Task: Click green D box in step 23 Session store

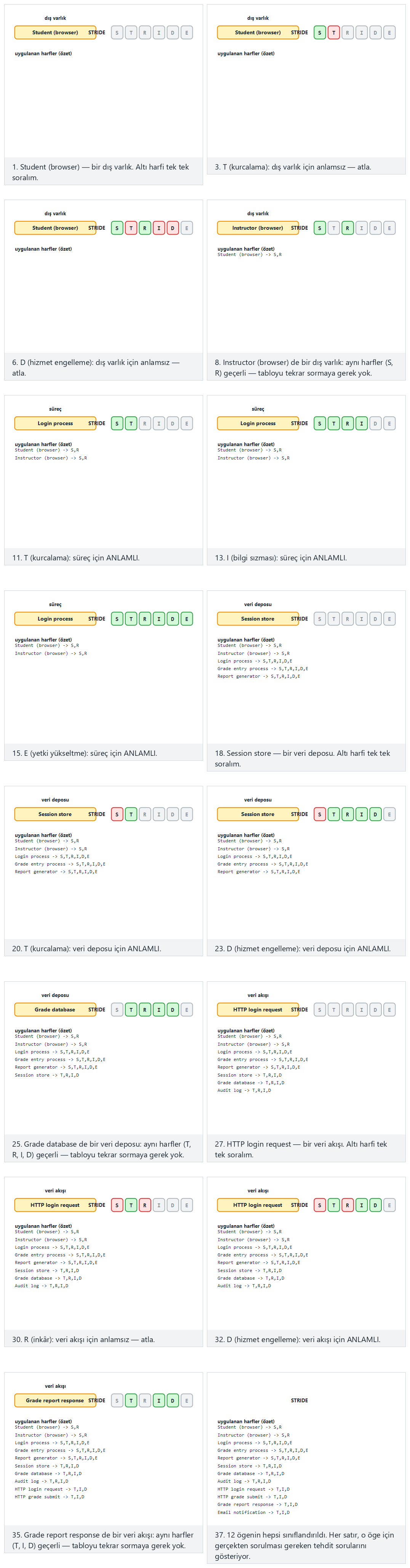Action: pos(375,814)
